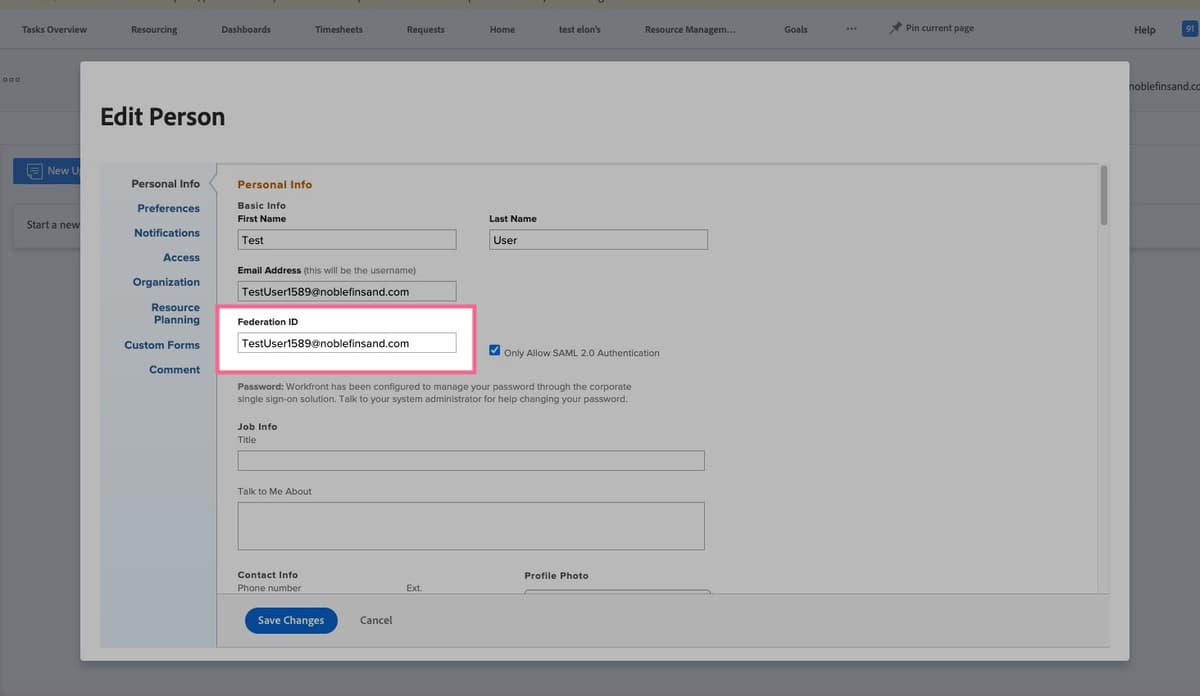Click the pin icon beside Pin current page
This screenshot has height=696, width=1200.
coord(896,28)
